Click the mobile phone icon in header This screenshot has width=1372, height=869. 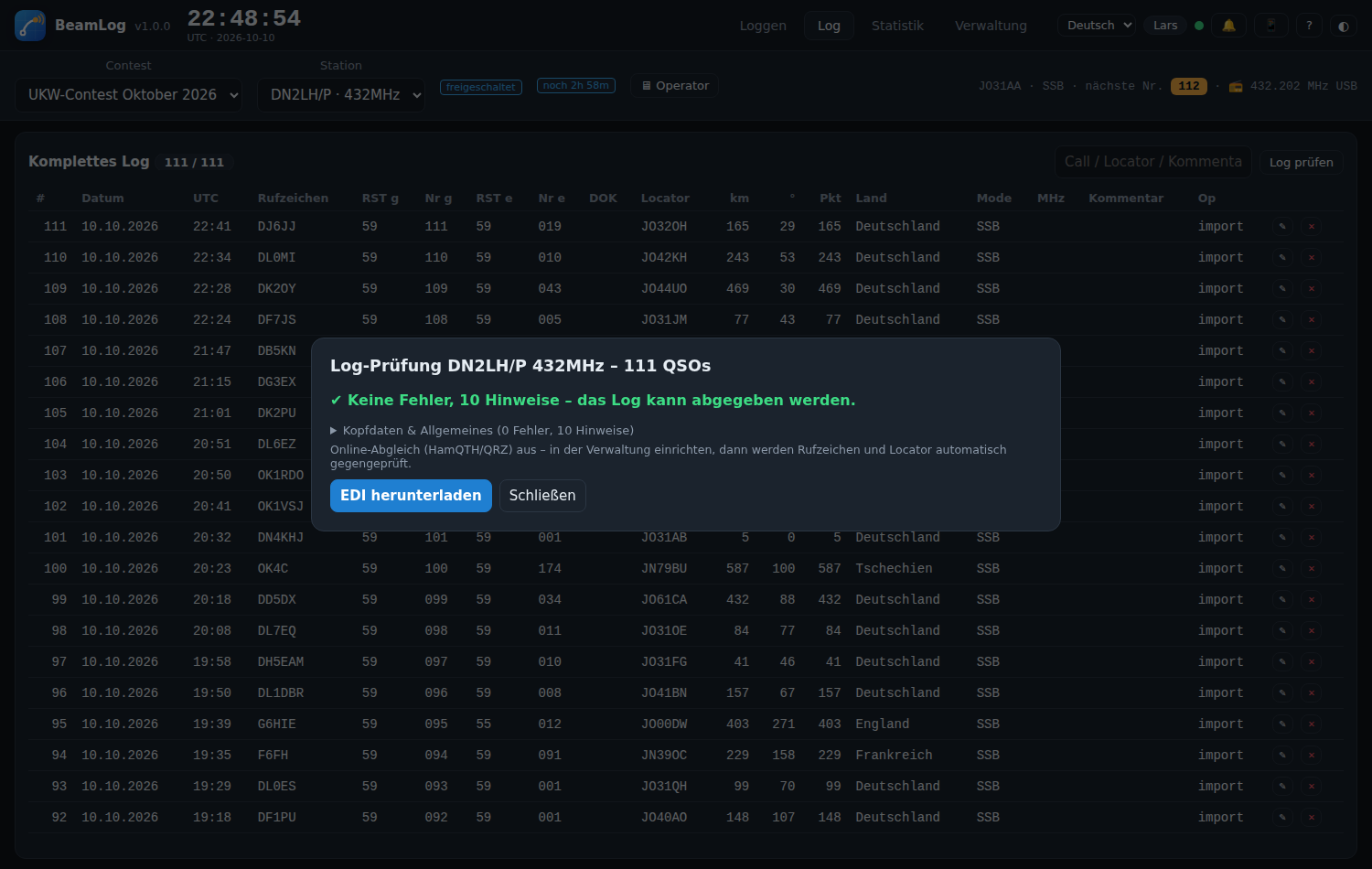click(1270, 26)
